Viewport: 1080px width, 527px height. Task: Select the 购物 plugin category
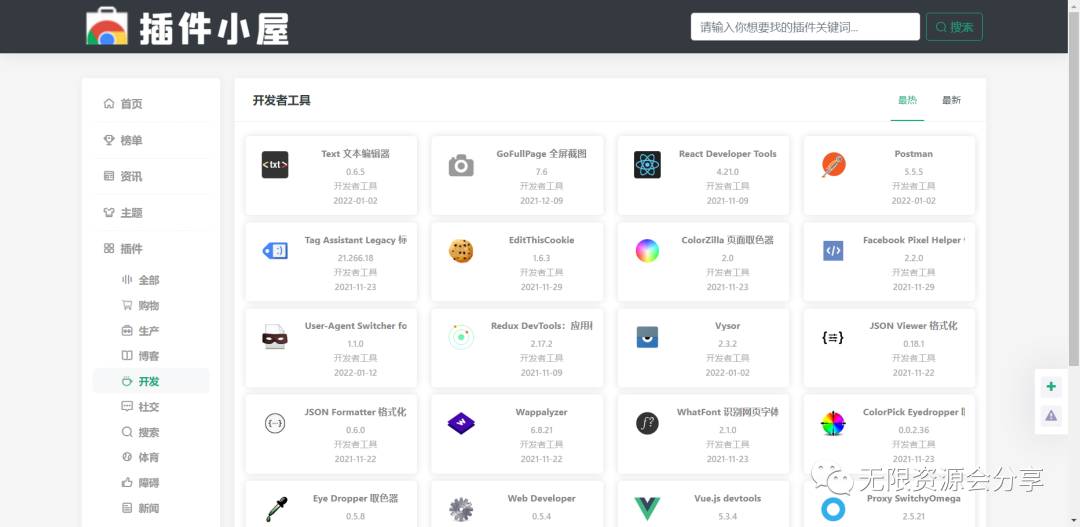(x=151, y=305)
